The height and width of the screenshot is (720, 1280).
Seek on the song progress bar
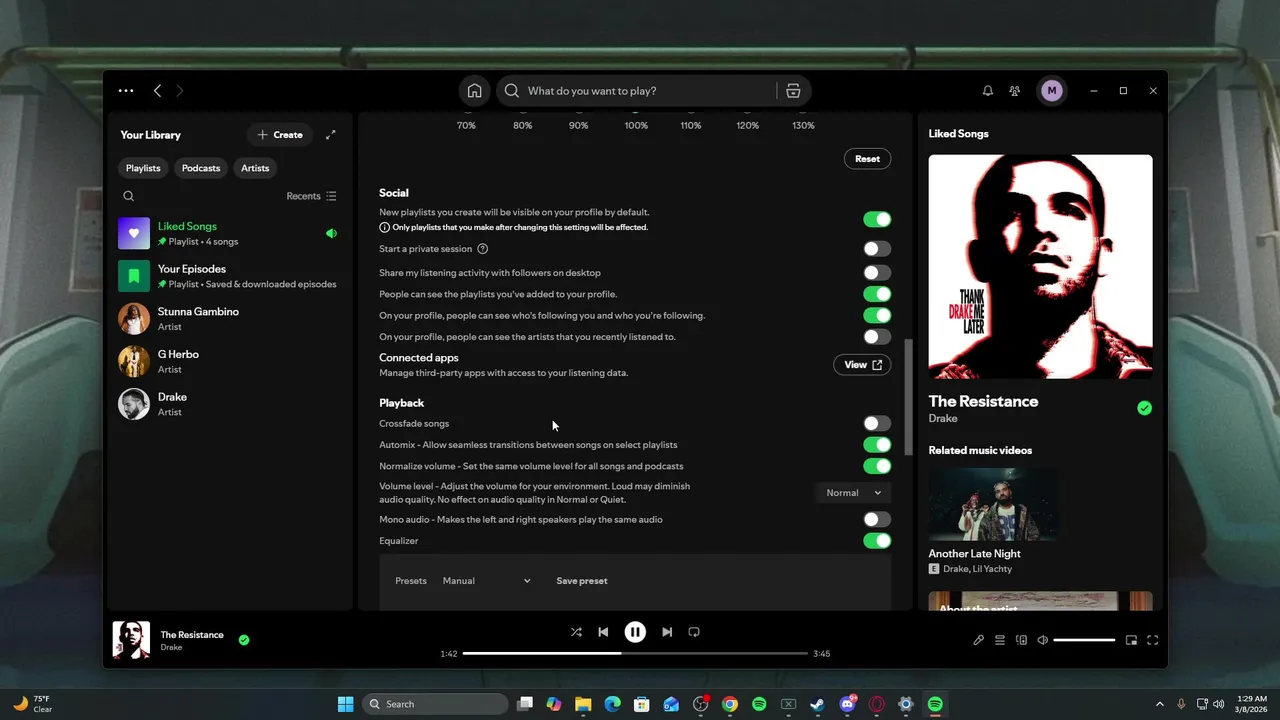[x=635, y=654]
